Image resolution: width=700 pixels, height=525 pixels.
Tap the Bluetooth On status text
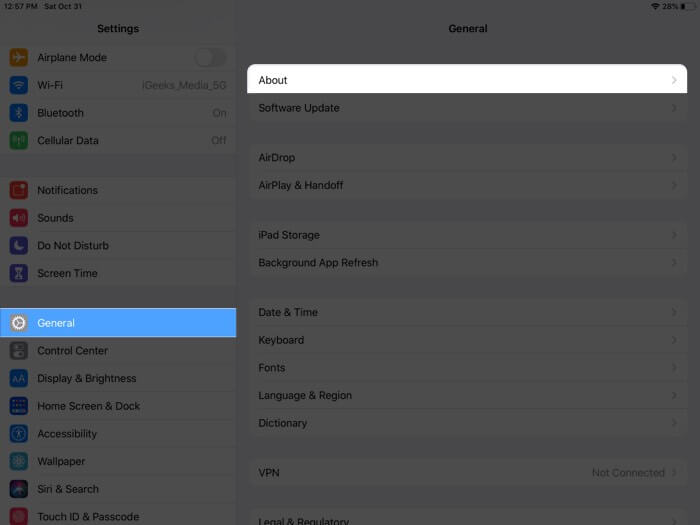point(219,113)
